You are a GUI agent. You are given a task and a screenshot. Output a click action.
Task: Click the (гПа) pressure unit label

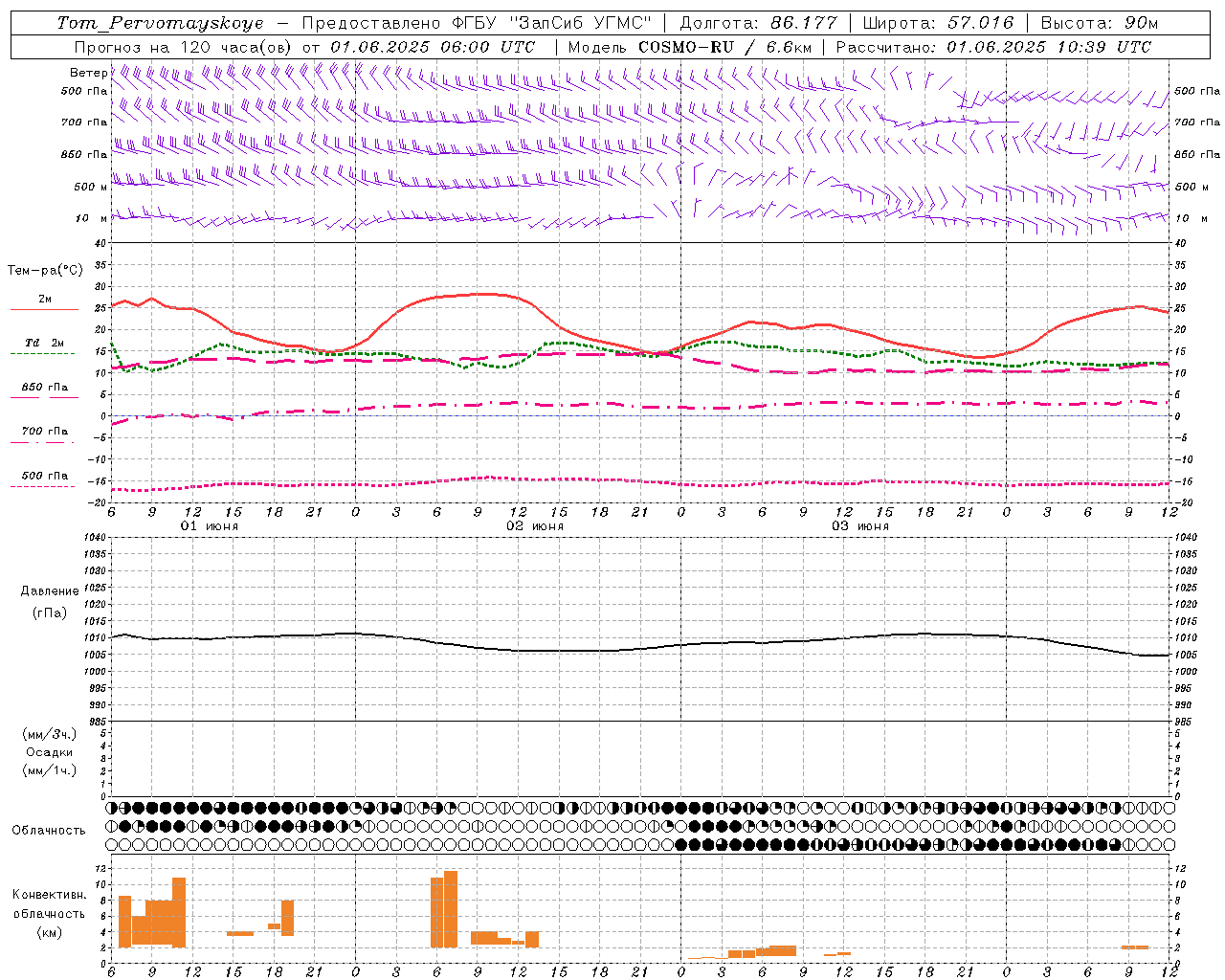click(50, 612)
